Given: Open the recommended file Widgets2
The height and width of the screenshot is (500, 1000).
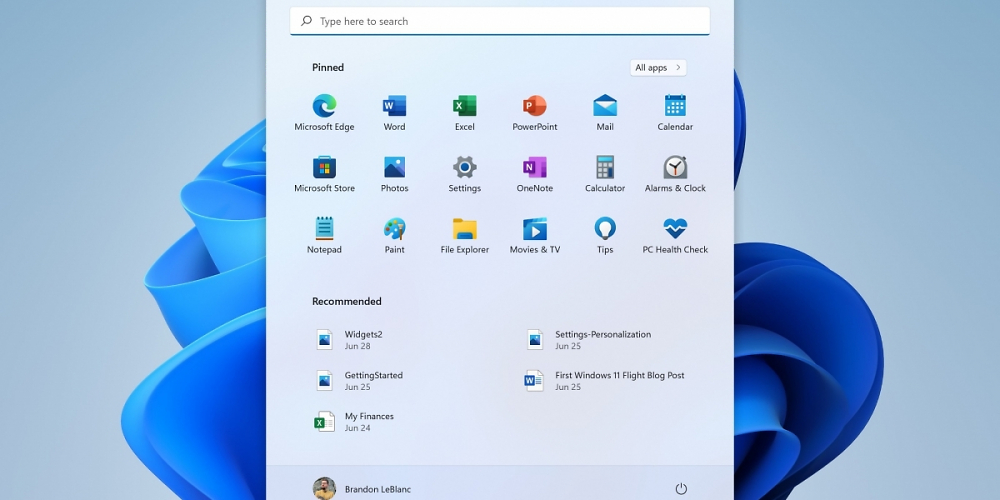Looking at the screenshot, I should click(x=349, y=340).
